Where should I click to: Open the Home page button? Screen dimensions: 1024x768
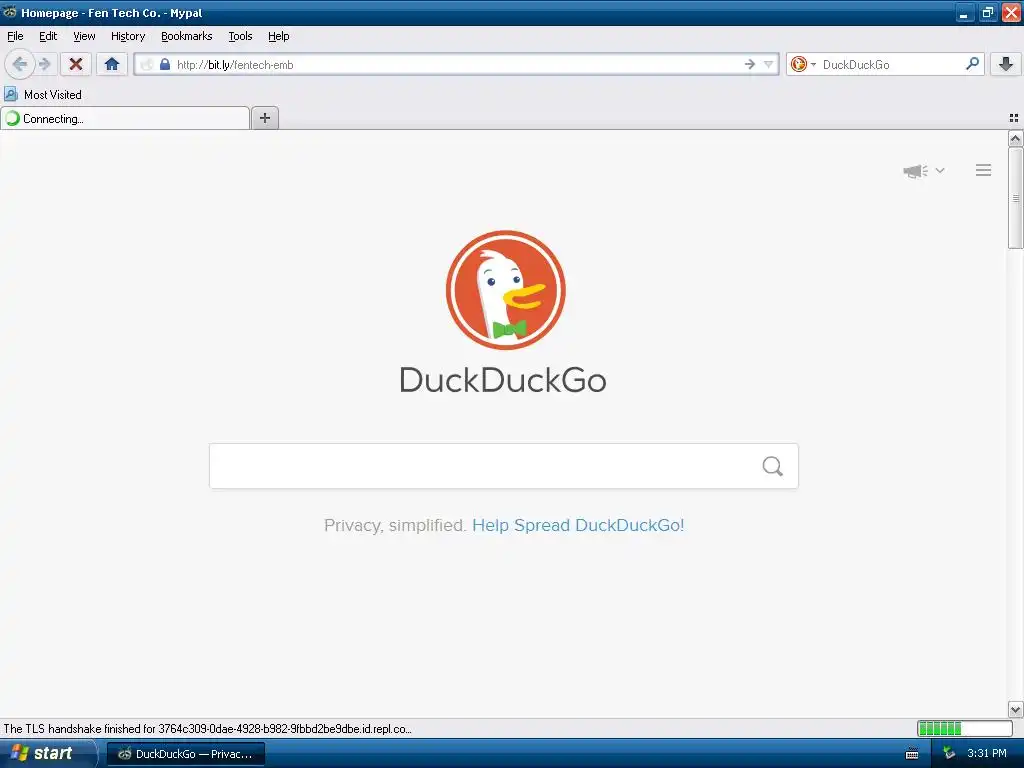click(112, 64)
